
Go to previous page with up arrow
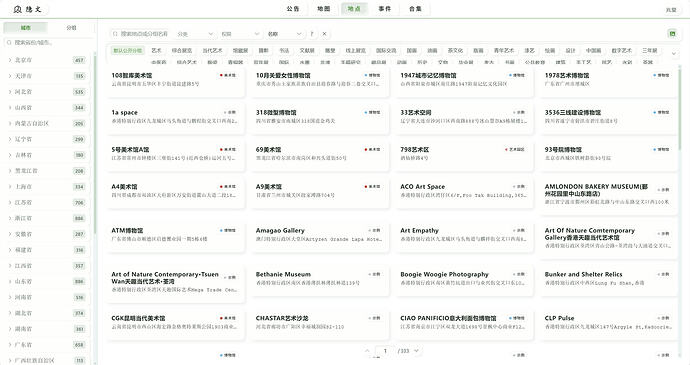point(367,351)
